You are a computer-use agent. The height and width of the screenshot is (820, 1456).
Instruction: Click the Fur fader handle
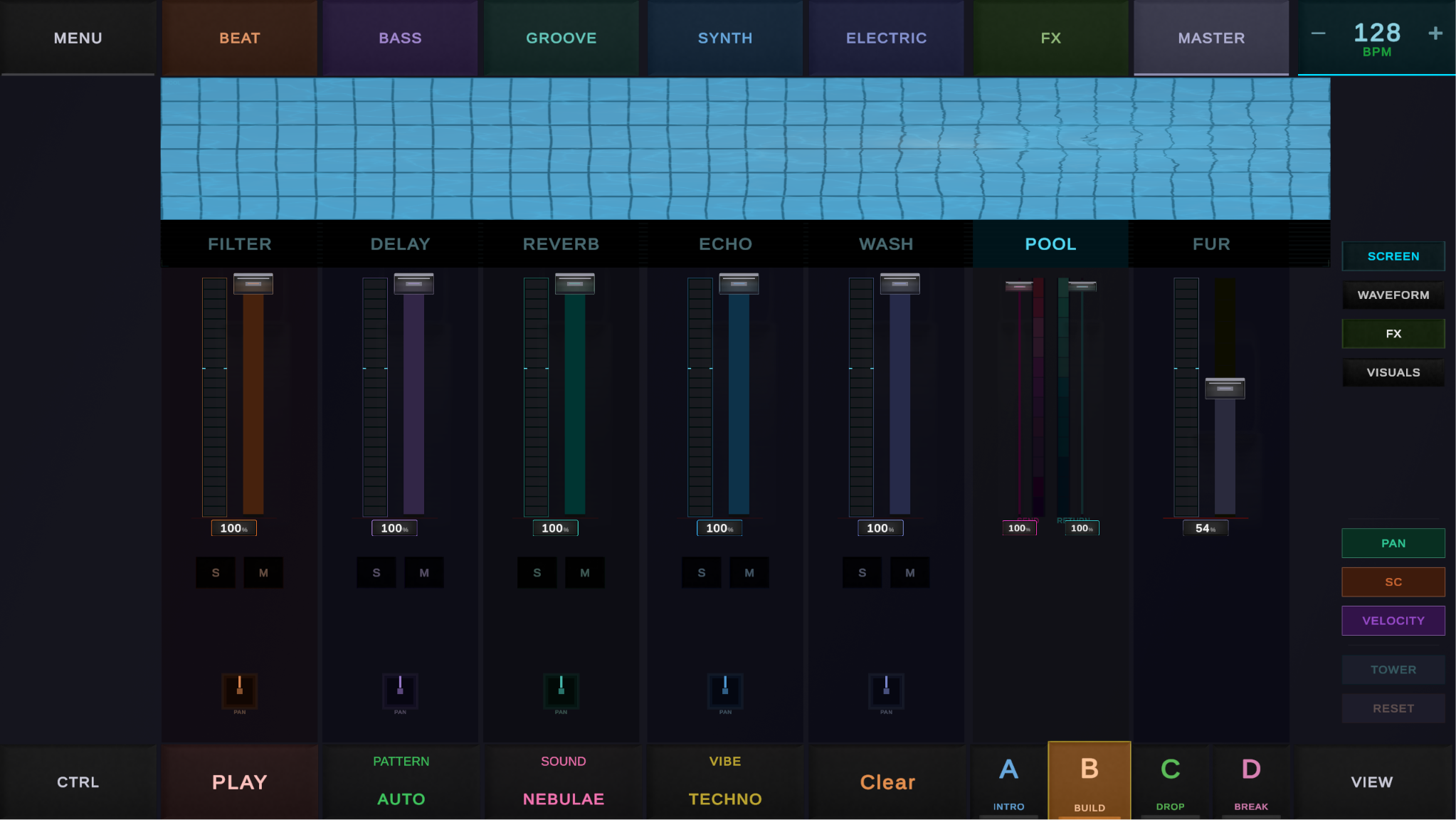click(1225, 389)
